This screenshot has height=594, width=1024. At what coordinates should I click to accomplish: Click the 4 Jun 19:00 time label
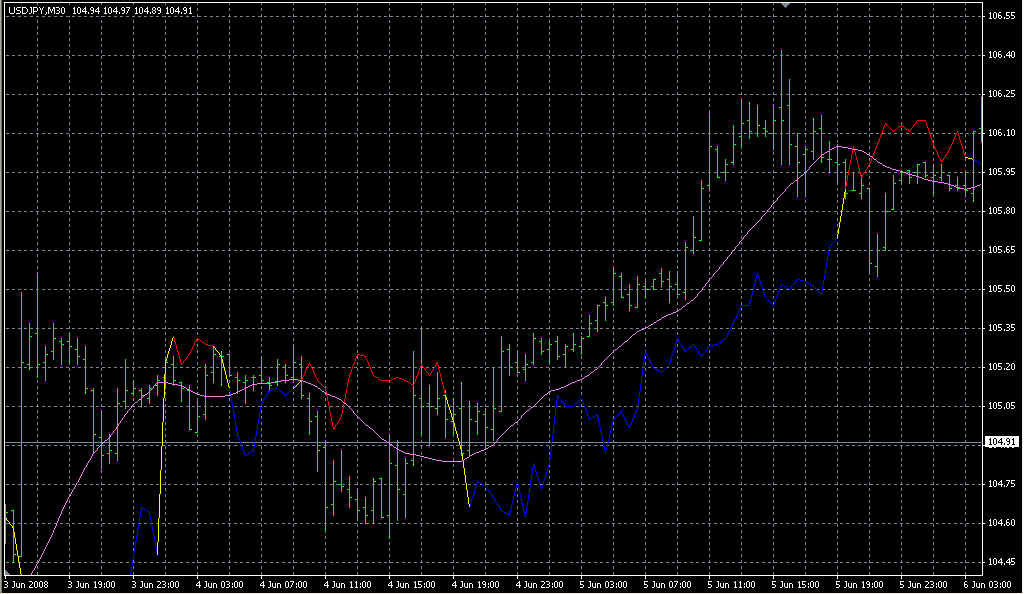[477, 585]
